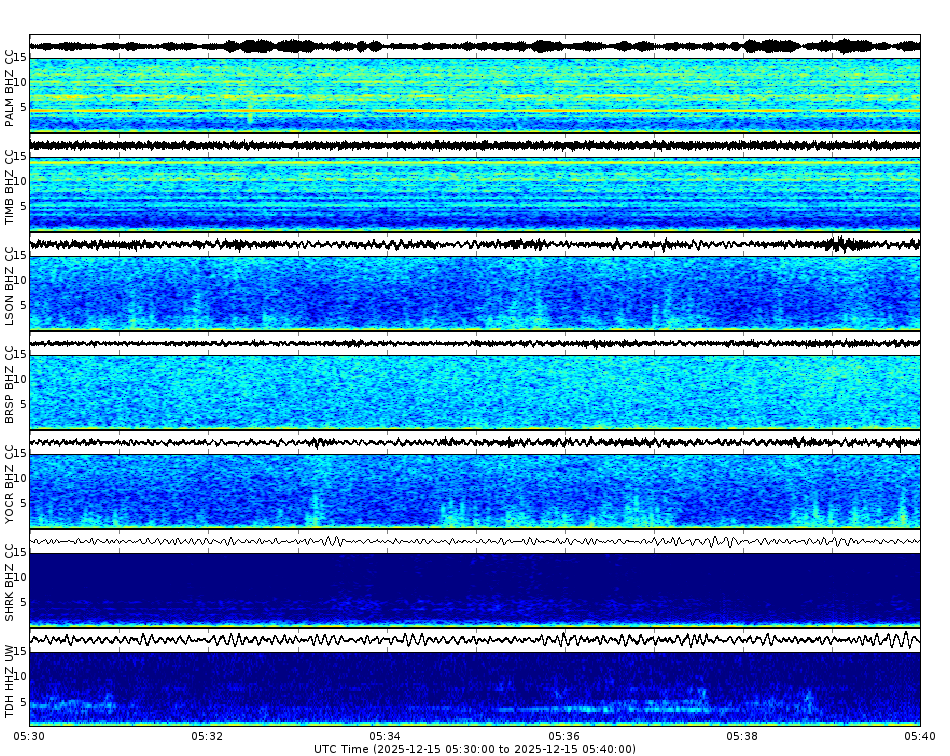
Task: Select the PALM BHZ CC station label
Action: coord(10,85)
